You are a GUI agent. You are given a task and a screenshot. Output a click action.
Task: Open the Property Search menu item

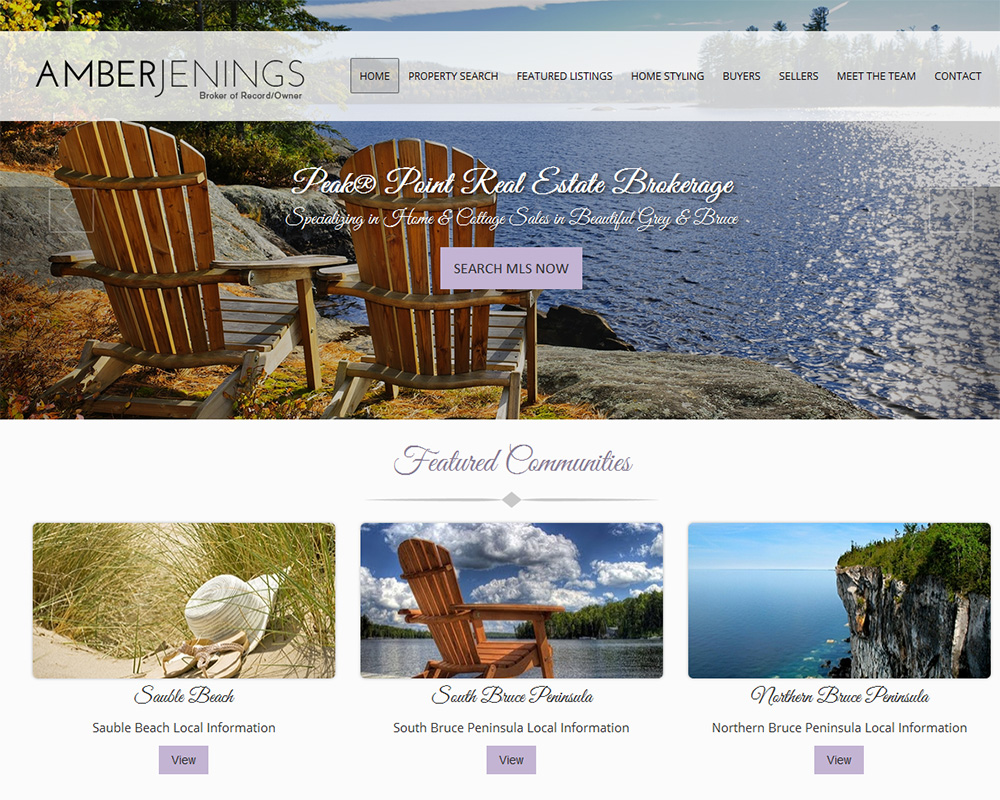[453, 76]
